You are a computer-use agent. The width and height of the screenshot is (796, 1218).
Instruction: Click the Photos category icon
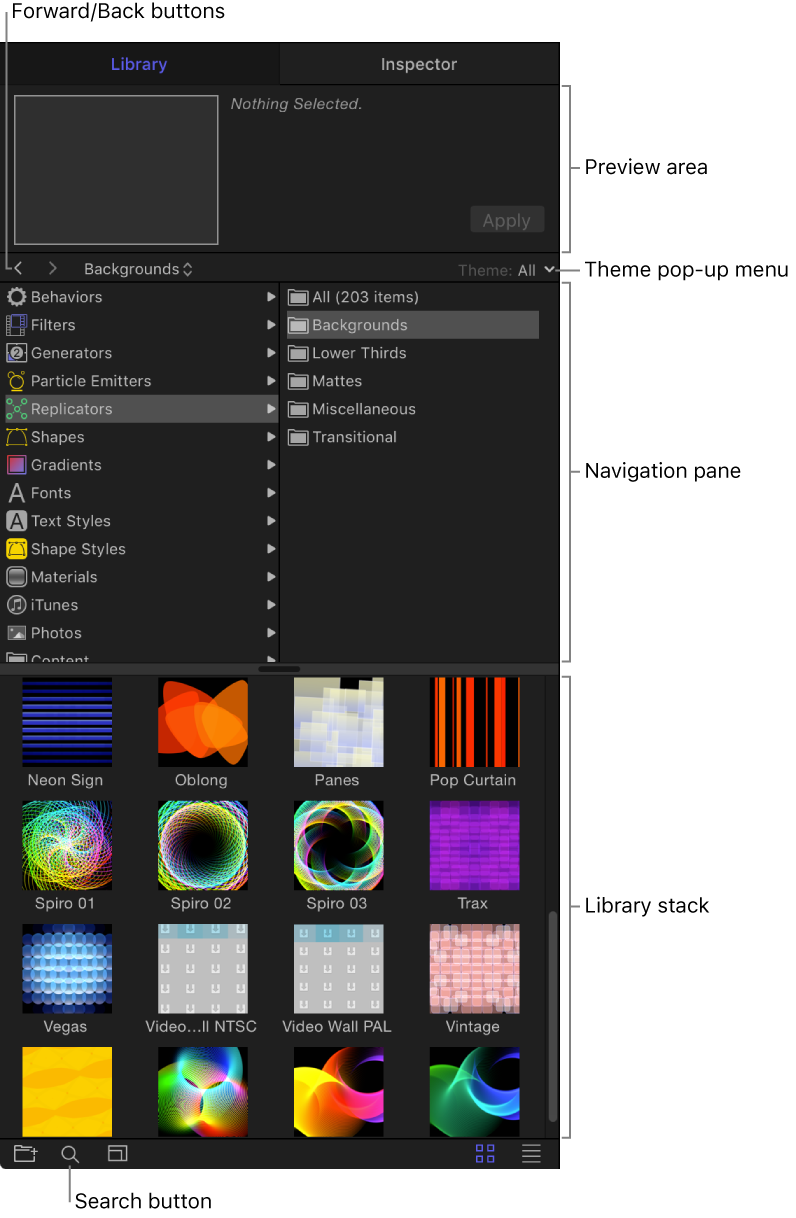16,633
